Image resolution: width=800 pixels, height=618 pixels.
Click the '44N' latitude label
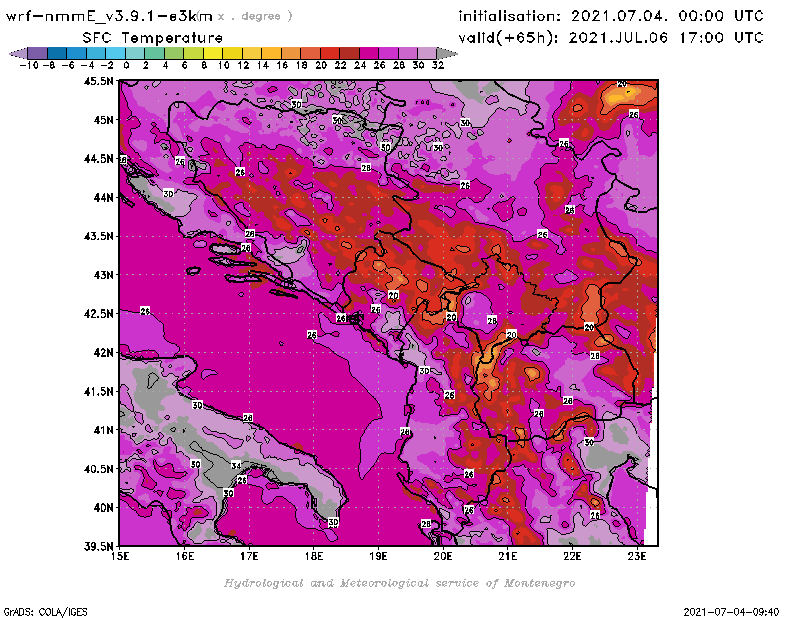click(103, 197)
